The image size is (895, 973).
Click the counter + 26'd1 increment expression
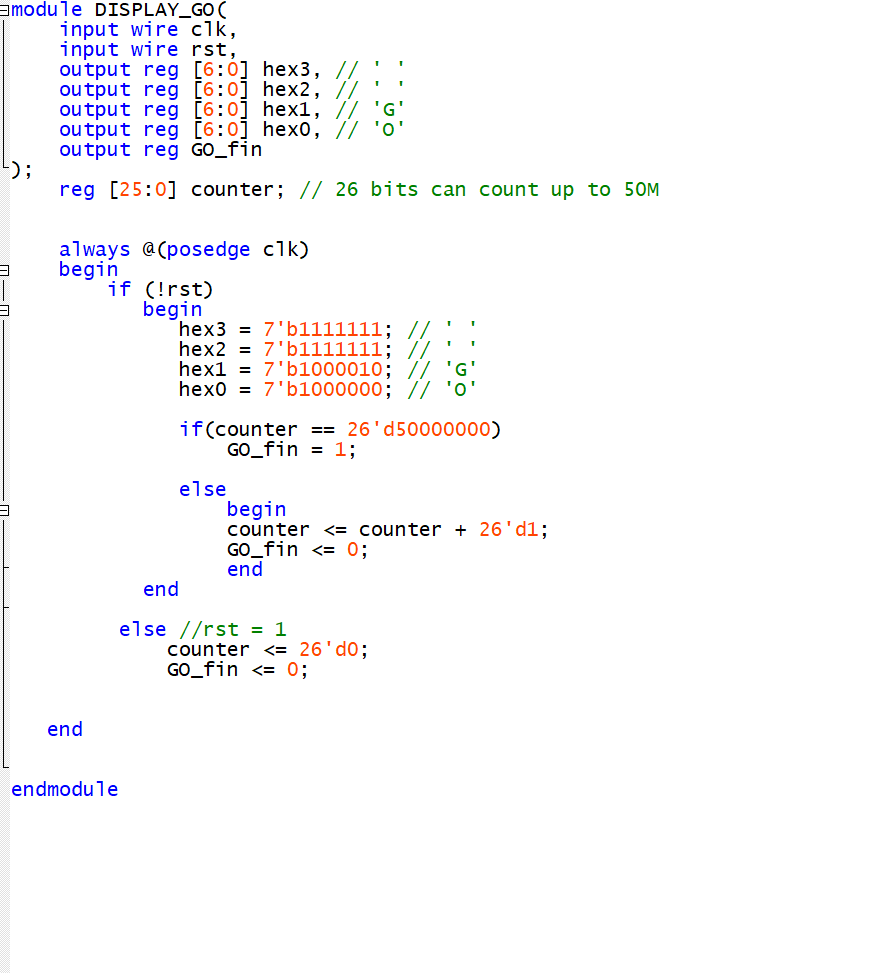pyautogui.click(x=447, y=530)
